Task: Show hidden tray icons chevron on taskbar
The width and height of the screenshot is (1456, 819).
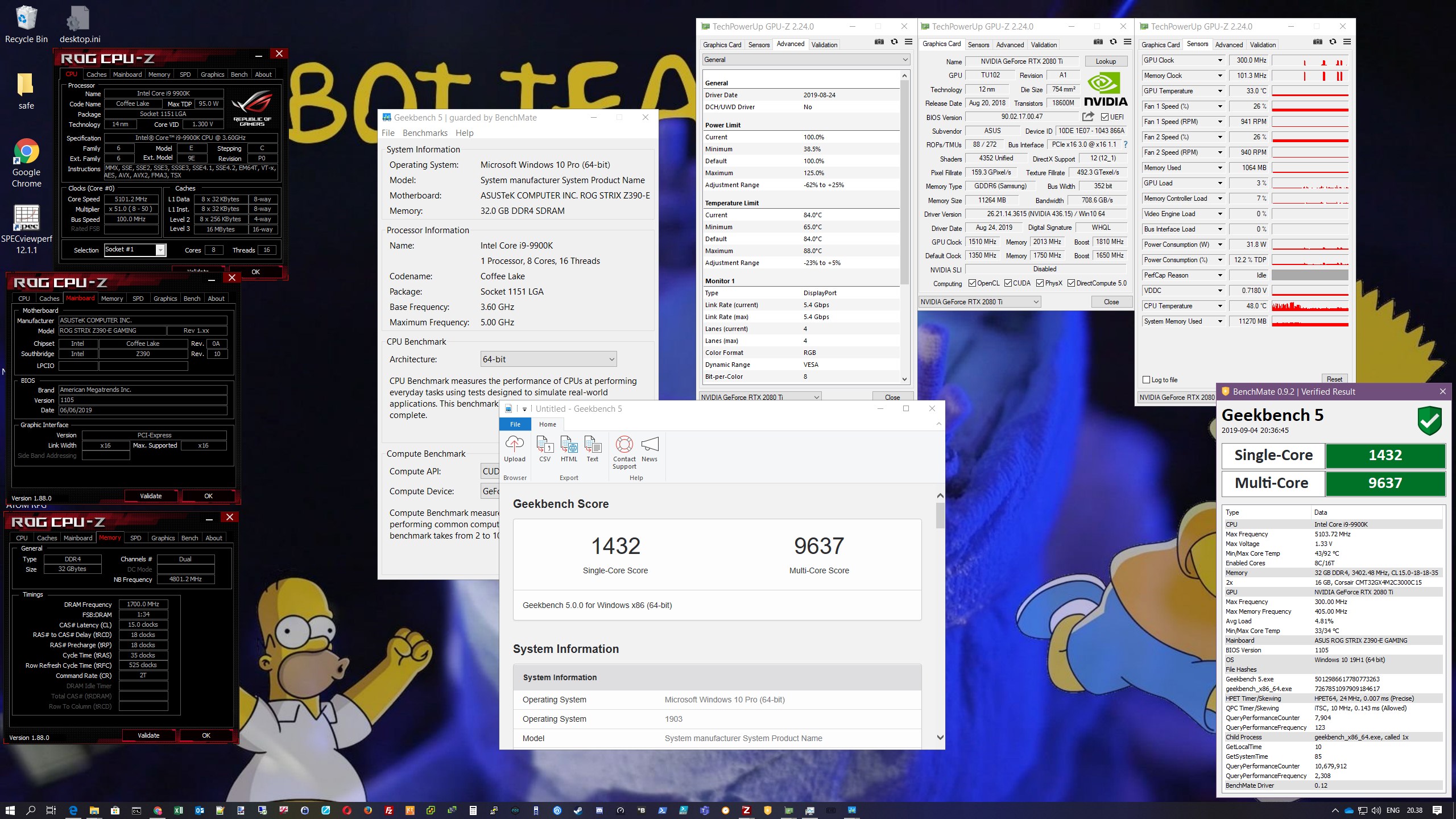Action: coord(1335,810)
